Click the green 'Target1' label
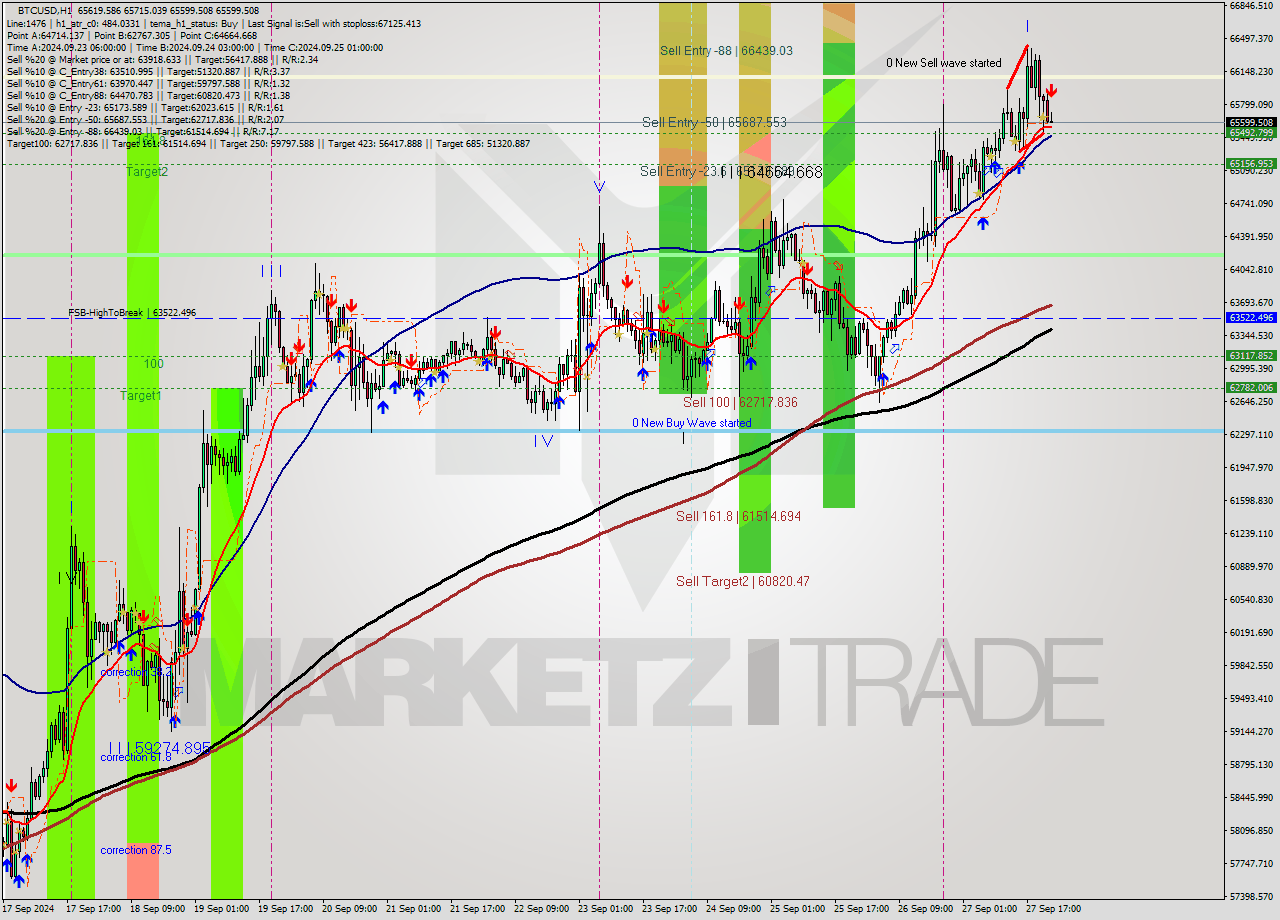 (141, 396)
